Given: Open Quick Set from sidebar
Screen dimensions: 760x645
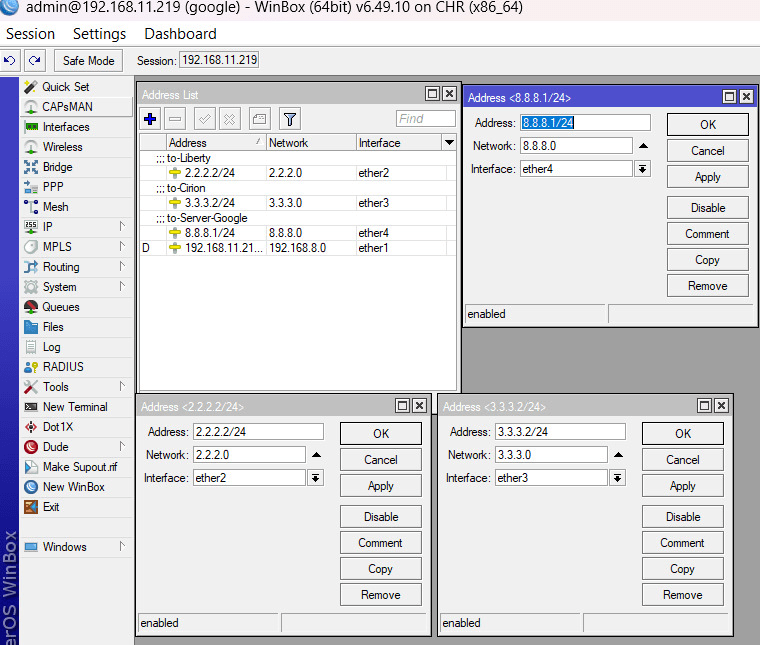Looking at the screenshot, I should pos(77,87).
